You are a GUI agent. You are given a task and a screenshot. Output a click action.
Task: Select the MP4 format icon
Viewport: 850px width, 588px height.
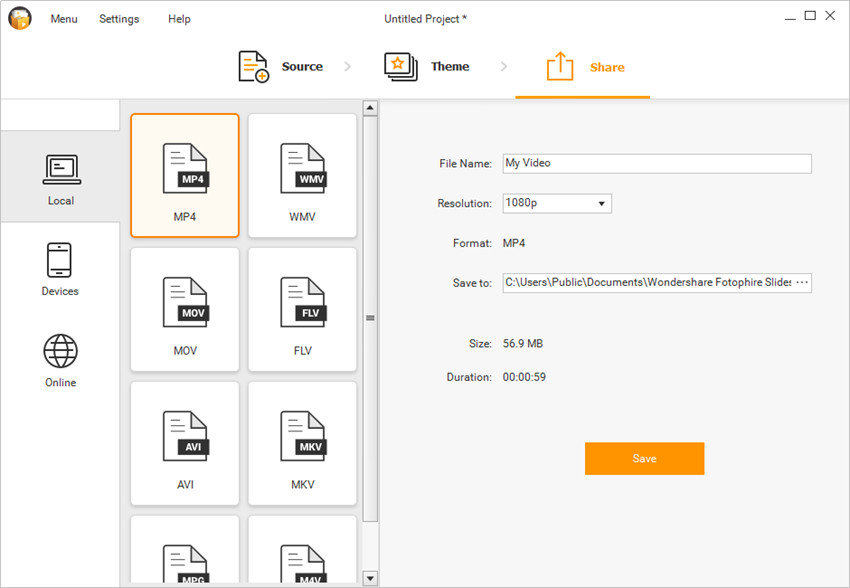tap(185, 175)
